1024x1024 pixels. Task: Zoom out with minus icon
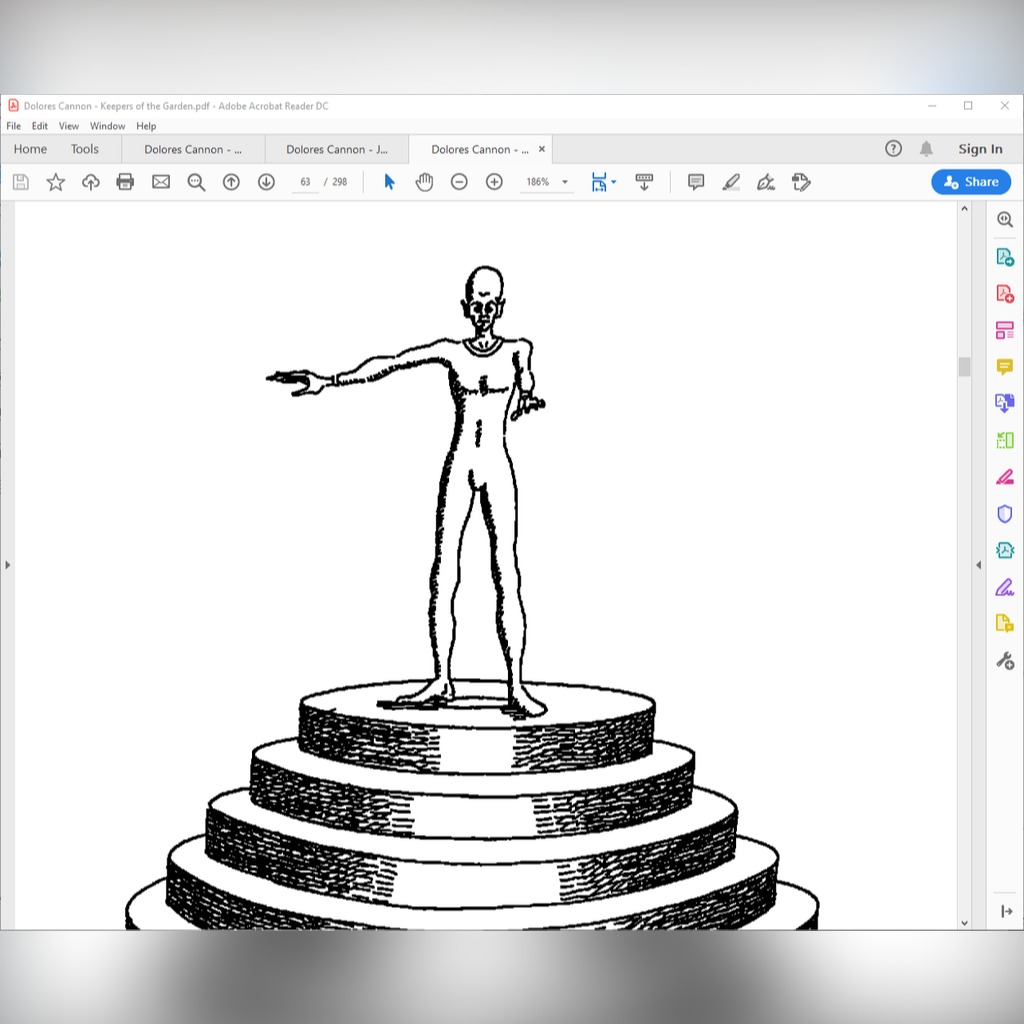(459, 182)
